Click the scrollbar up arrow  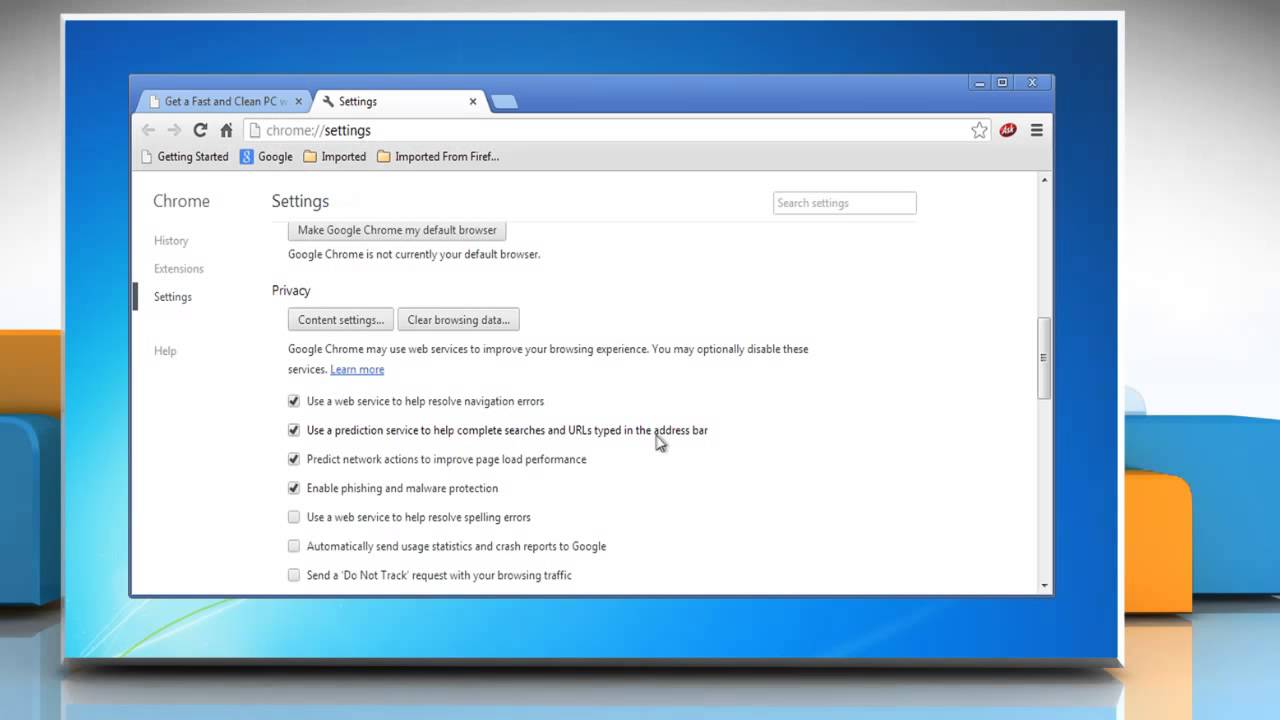click(1044, 181)
